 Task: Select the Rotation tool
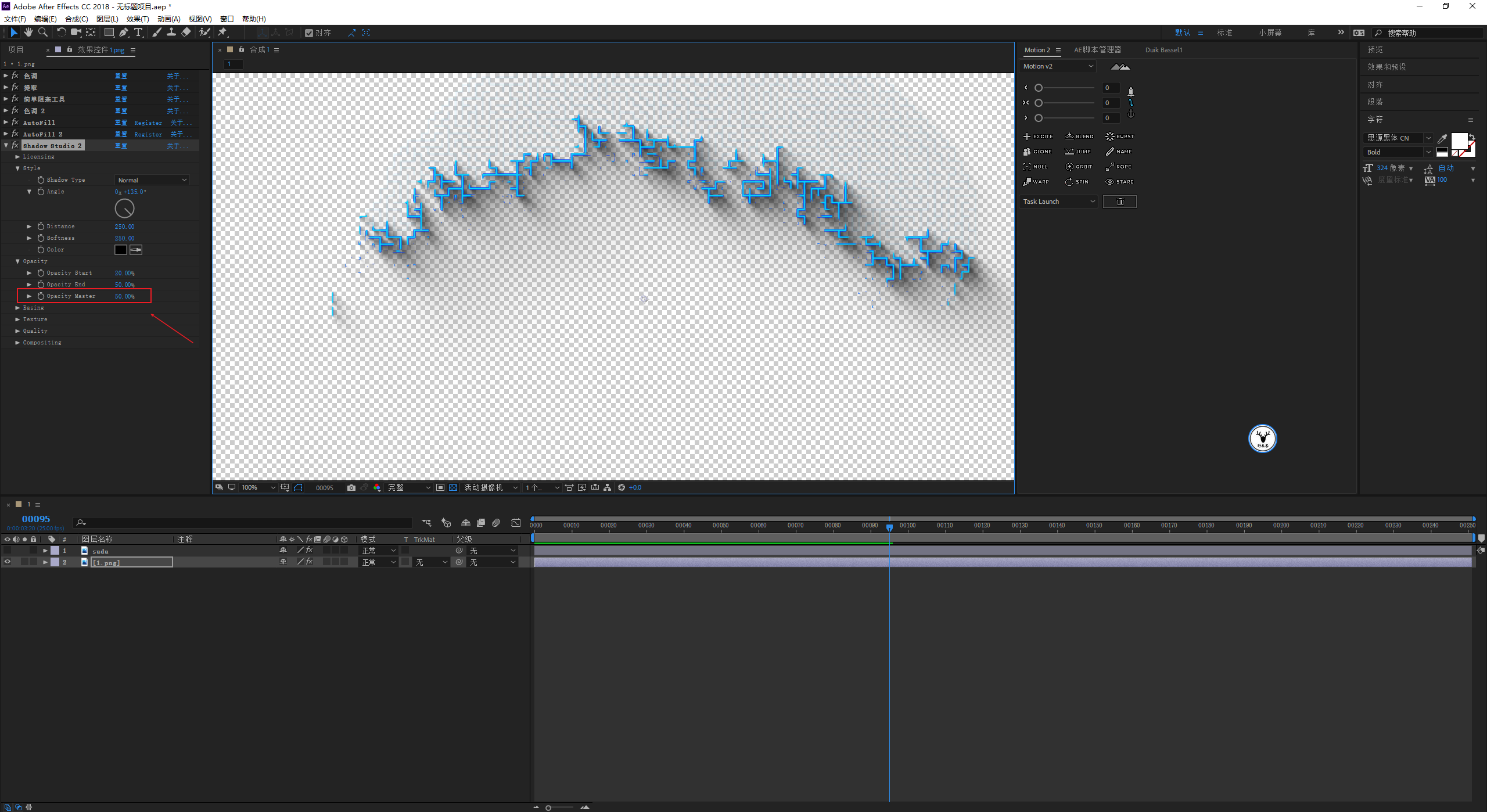61,33
